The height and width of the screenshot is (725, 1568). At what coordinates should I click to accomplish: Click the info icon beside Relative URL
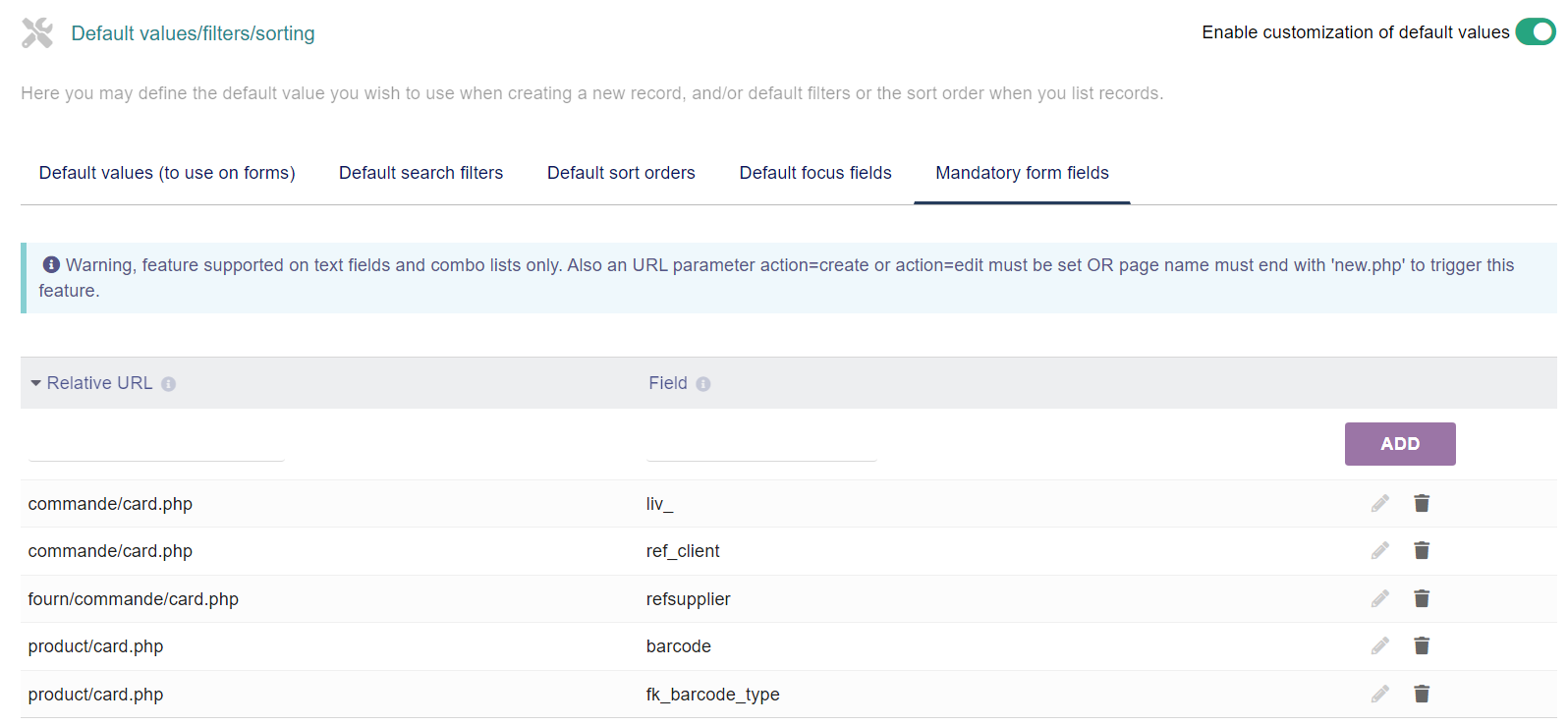pos(169,384)
